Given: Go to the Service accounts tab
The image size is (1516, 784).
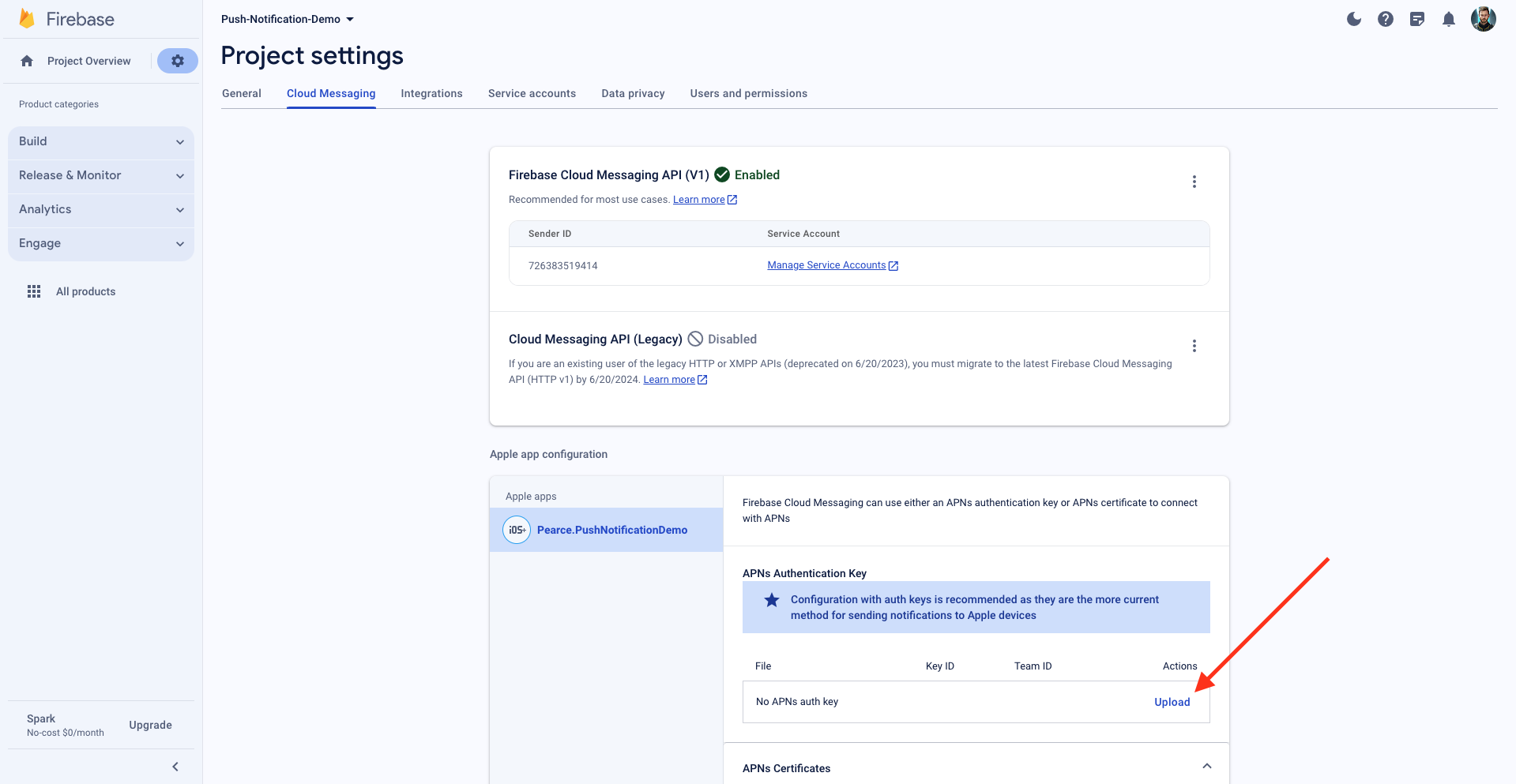Looking at the screenshot, I should tap(532, 93).
